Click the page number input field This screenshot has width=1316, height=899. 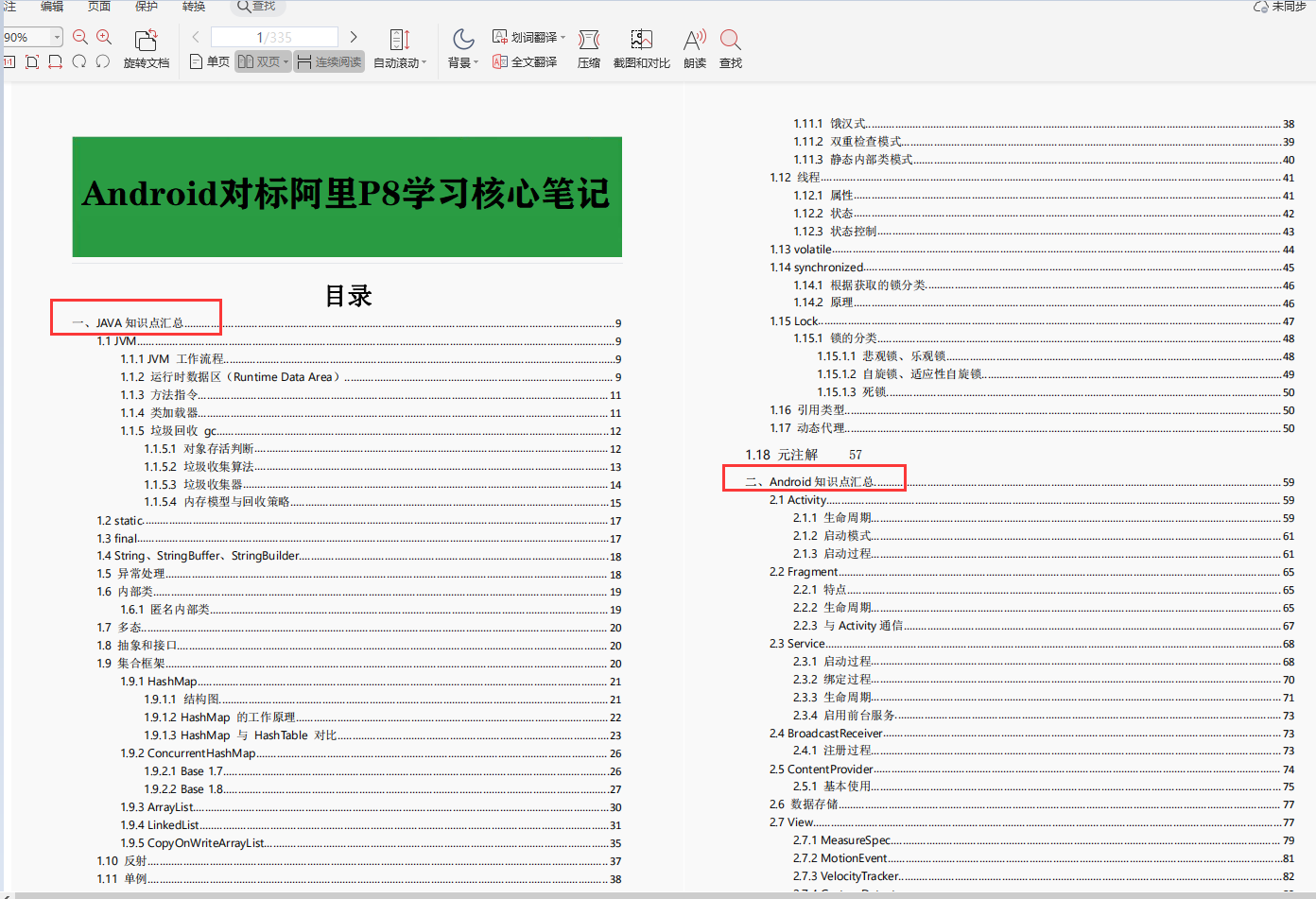tap(274, 37)
